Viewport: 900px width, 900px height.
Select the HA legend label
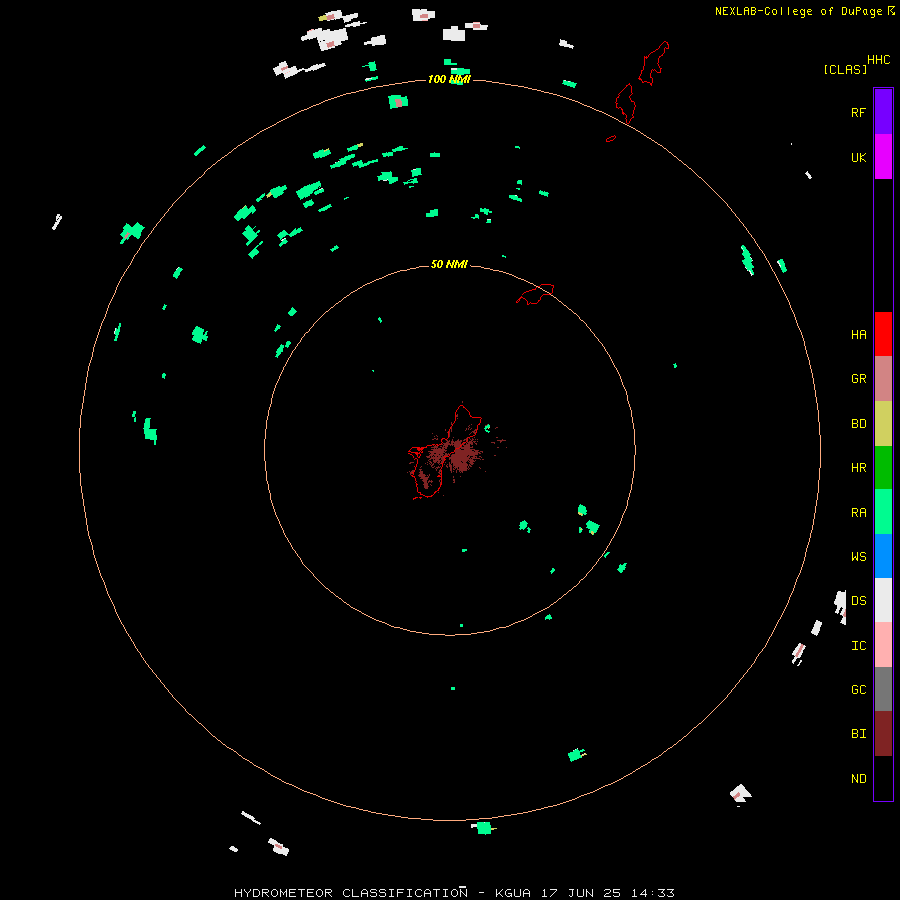click(x=858, y=334)
